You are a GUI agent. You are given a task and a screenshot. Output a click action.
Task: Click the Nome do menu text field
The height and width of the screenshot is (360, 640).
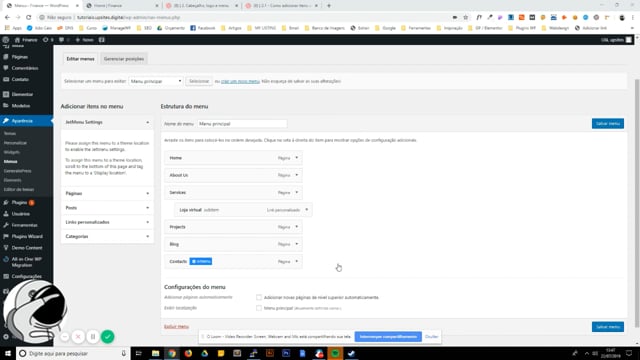click(242, 124)
